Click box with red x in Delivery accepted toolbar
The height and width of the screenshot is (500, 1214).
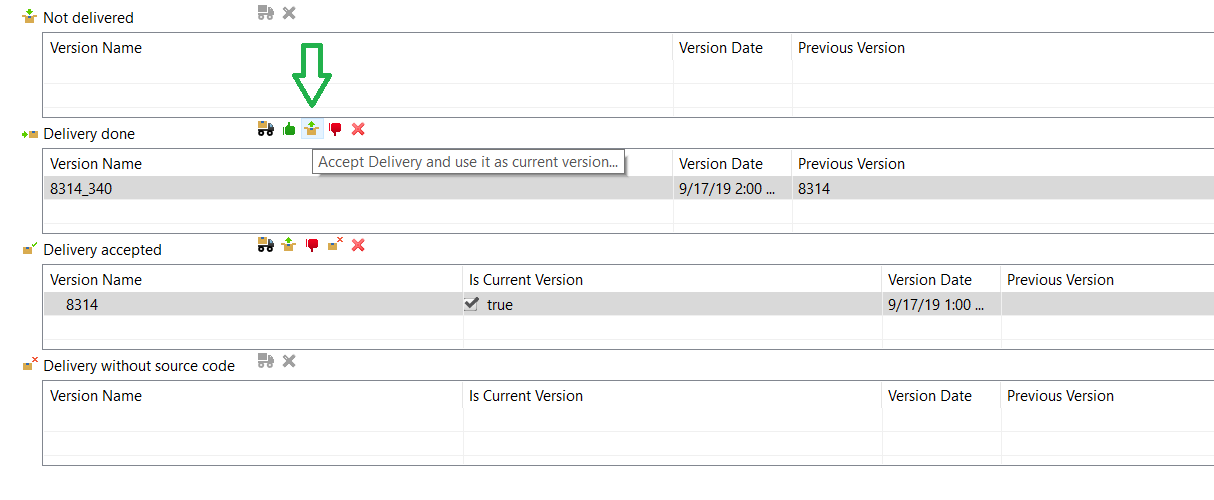[x=335, y=245]
